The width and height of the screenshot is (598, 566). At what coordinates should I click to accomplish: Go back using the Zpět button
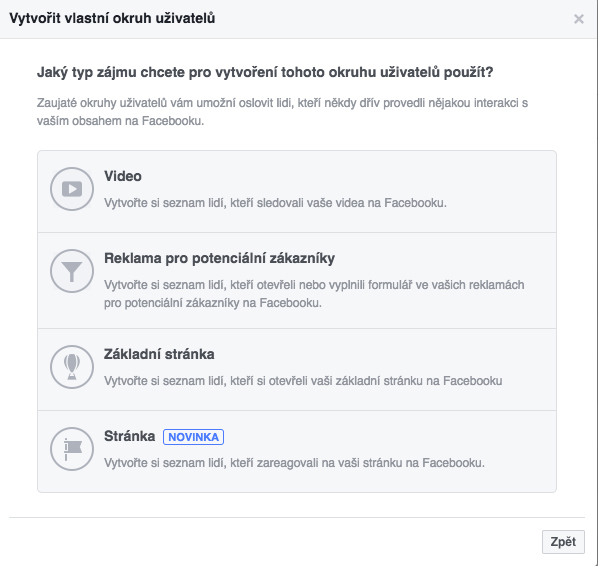pyautogui.click(x=563, y=542)
